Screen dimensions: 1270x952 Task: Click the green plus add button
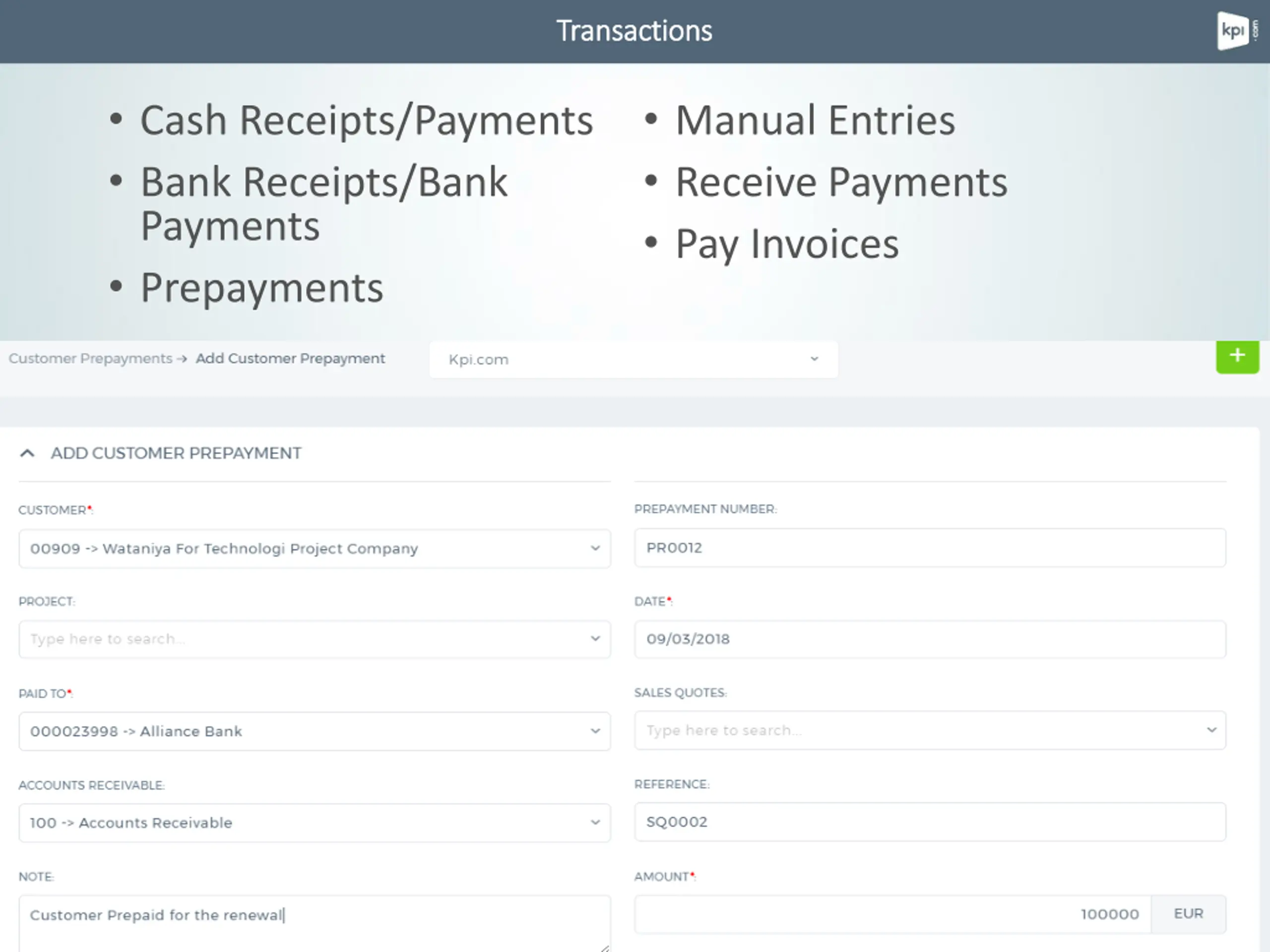(1237, 357)
